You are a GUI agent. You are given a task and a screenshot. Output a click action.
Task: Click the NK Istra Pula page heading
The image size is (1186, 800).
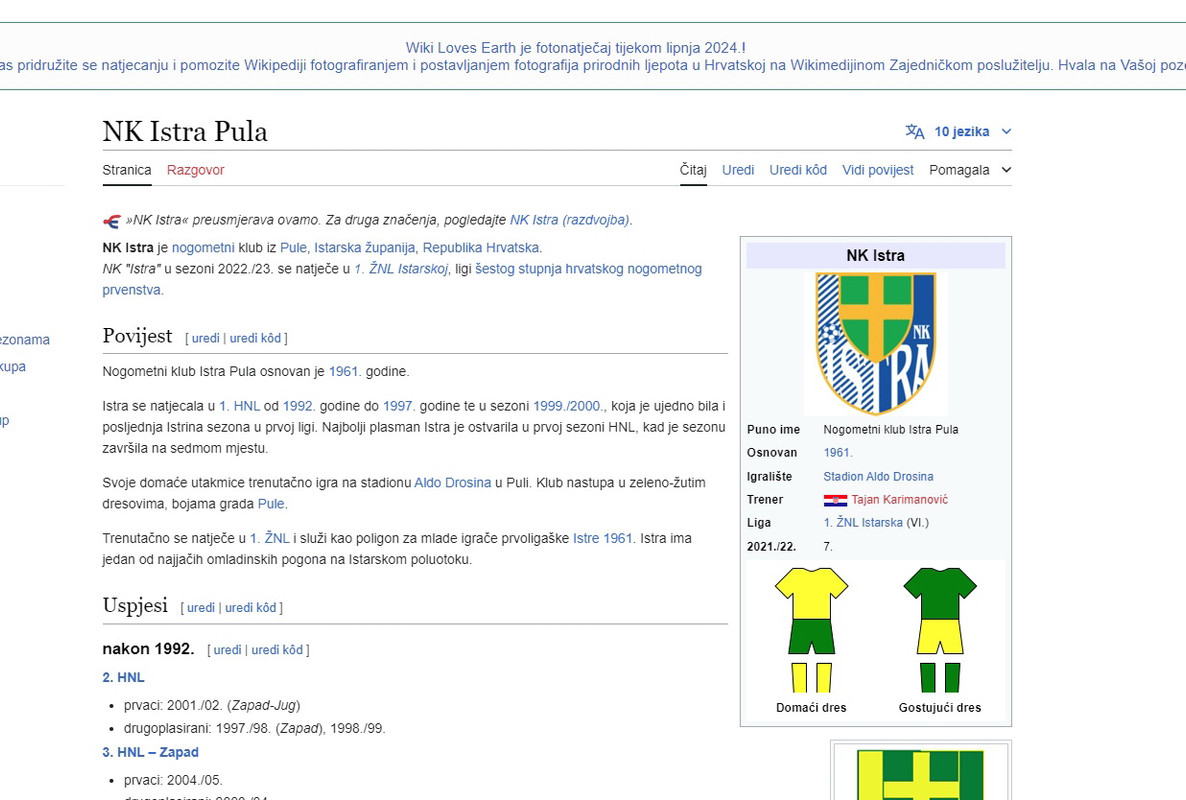pos(185,132)
